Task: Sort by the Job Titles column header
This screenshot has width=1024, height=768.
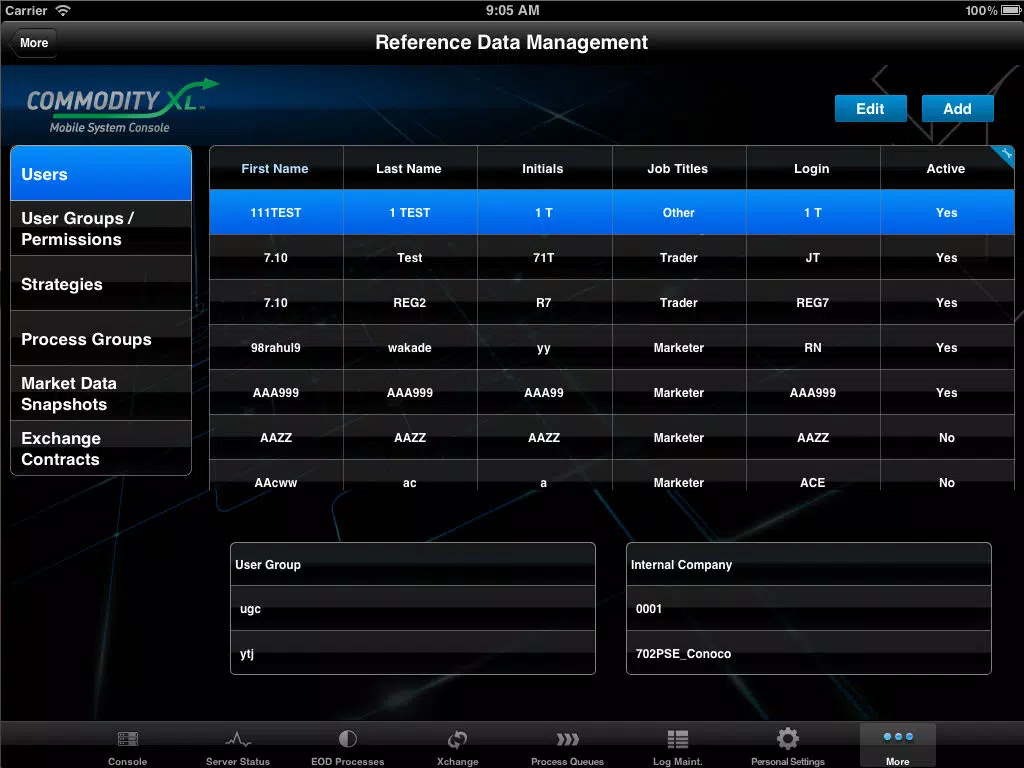Action: (679, 168)
